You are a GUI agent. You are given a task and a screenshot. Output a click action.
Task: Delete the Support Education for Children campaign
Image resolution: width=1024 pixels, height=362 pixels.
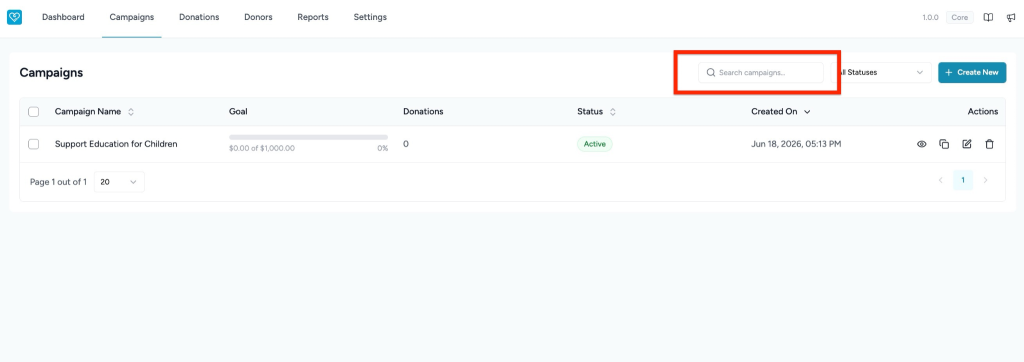(989, 144)
